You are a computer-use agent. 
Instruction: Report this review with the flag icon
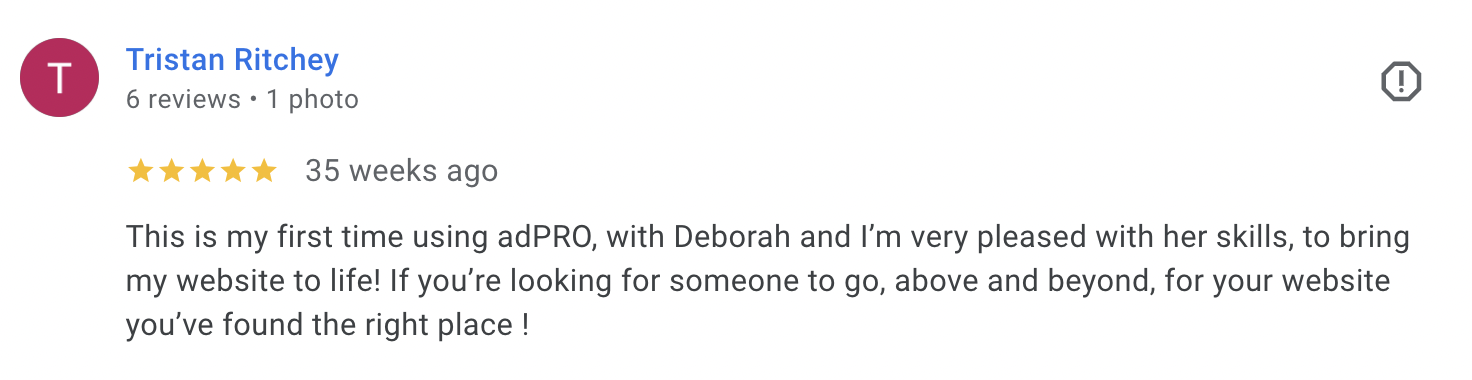pos(1401,81)
